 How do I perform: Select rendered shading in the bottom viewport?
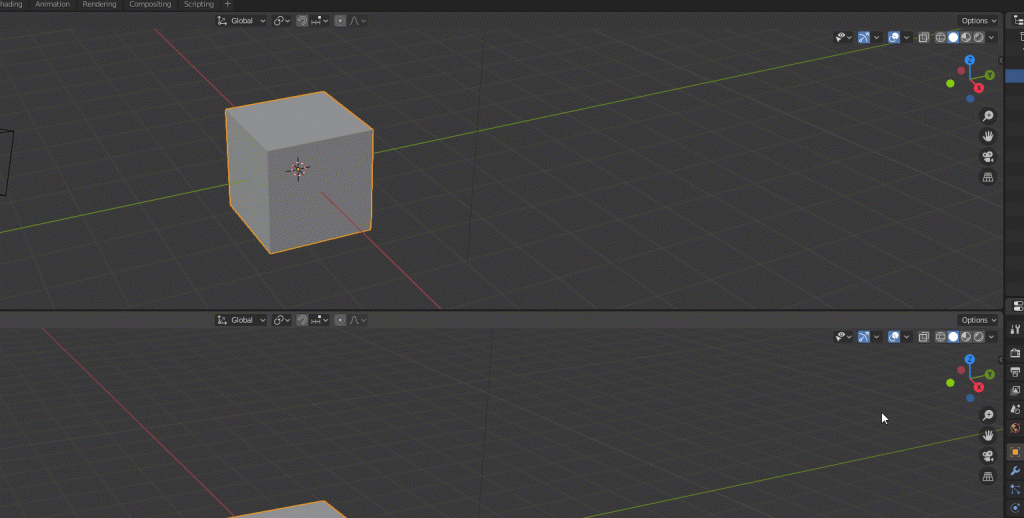pyautogui.click(x=979, y=337)
